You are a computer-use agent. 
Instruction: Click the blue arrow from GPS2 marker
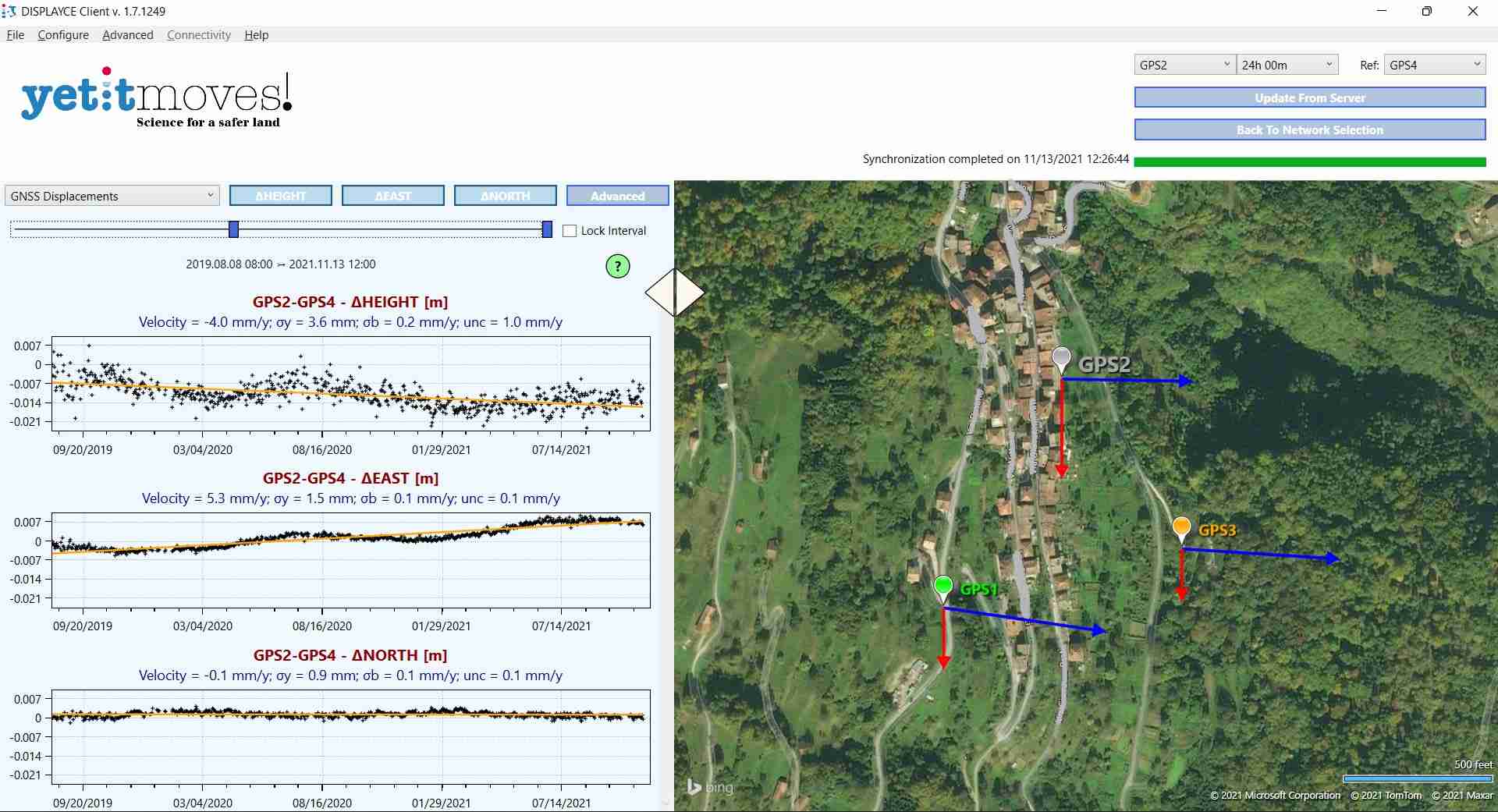(1127, 381)
